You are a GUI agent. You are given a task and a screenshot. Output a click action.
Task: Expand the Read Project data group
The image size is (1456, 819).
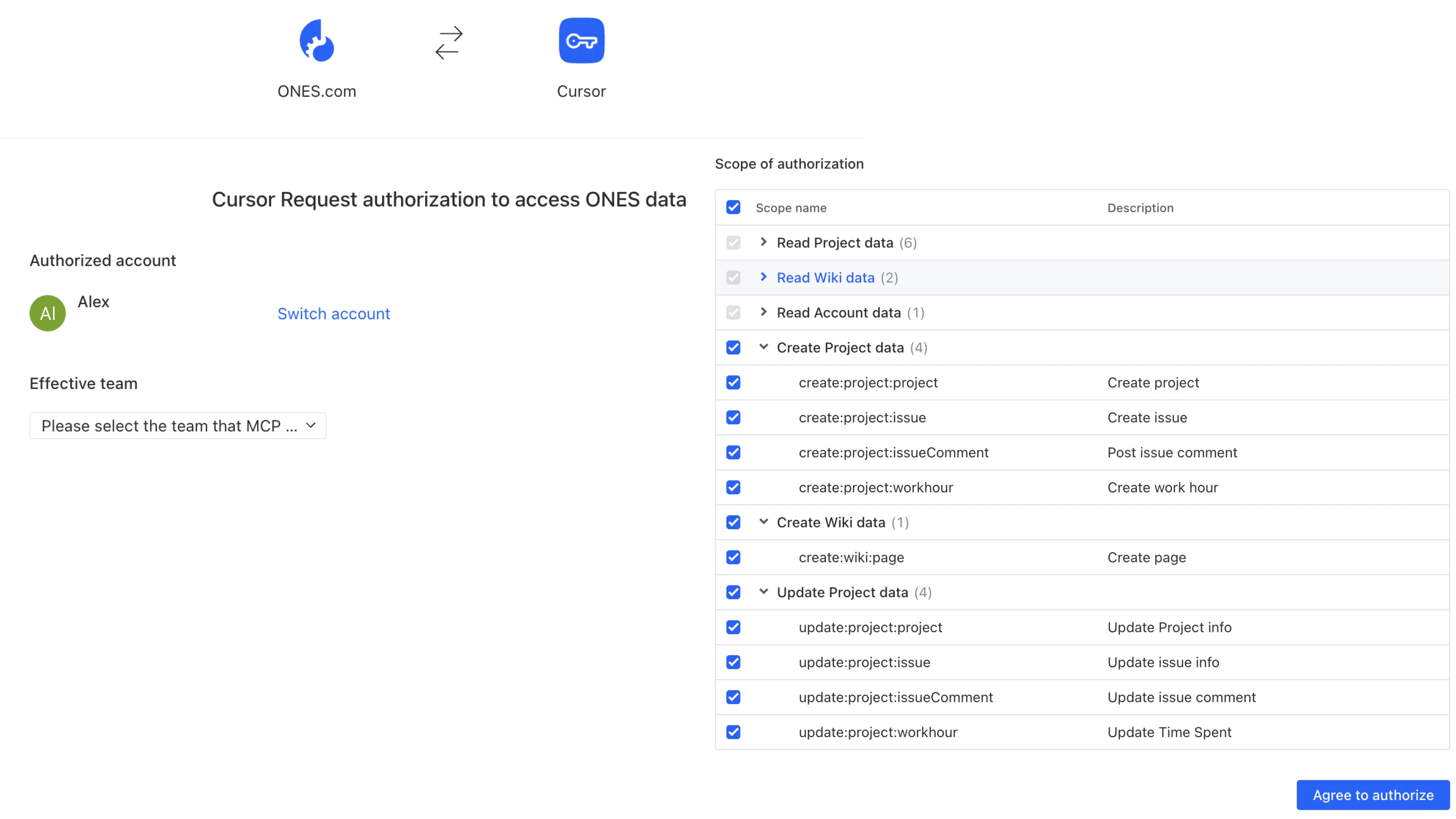coord(764,242)
